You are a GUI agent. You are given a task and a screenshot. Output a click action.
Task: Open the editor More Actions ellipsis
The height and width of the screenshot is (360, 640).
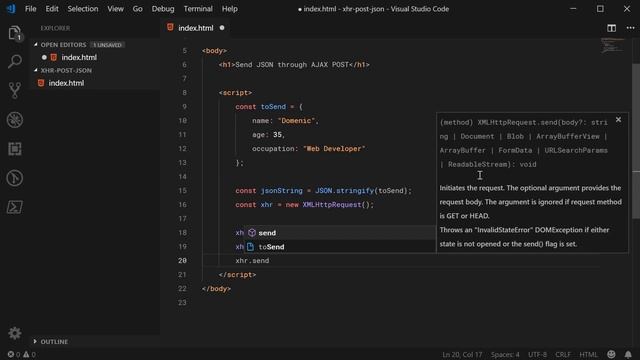click(630, 28)
